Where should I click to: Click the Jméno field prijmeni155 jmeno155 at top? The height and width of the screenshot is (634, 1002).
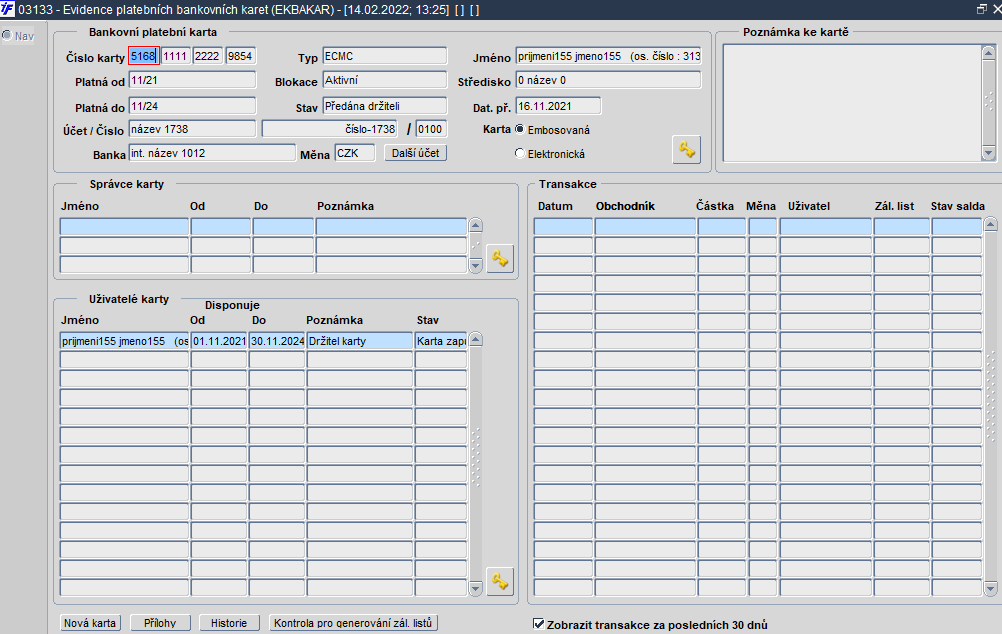[608, 56]
